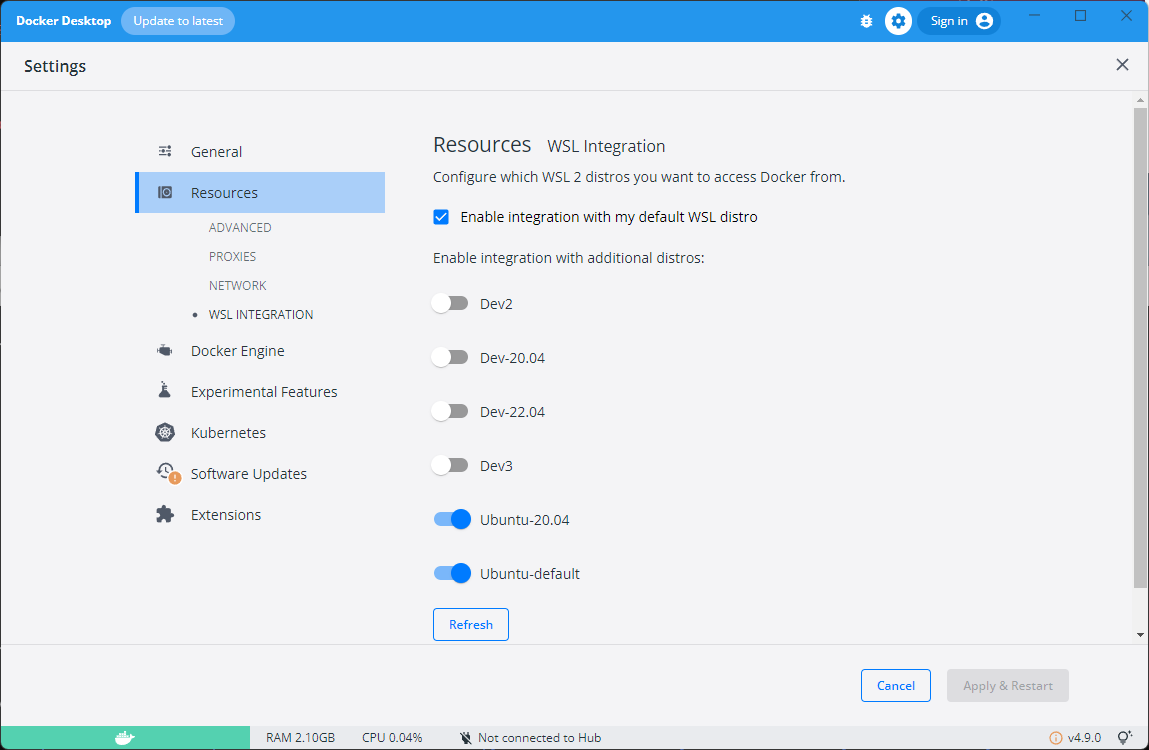Viewport: 1149px width, 750px height.
Task: Click the not-connected plug icon in status bar
Action: [465, 738]
